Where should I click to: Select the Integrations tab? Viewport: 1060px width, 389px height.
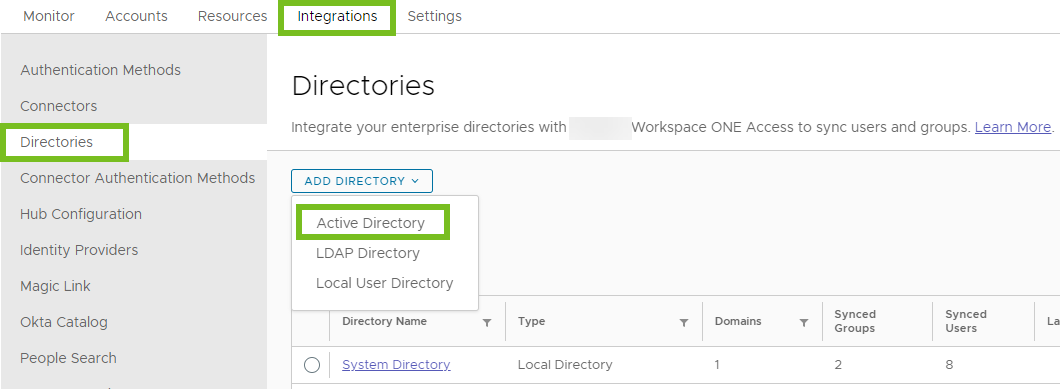[x=337, y=16]
